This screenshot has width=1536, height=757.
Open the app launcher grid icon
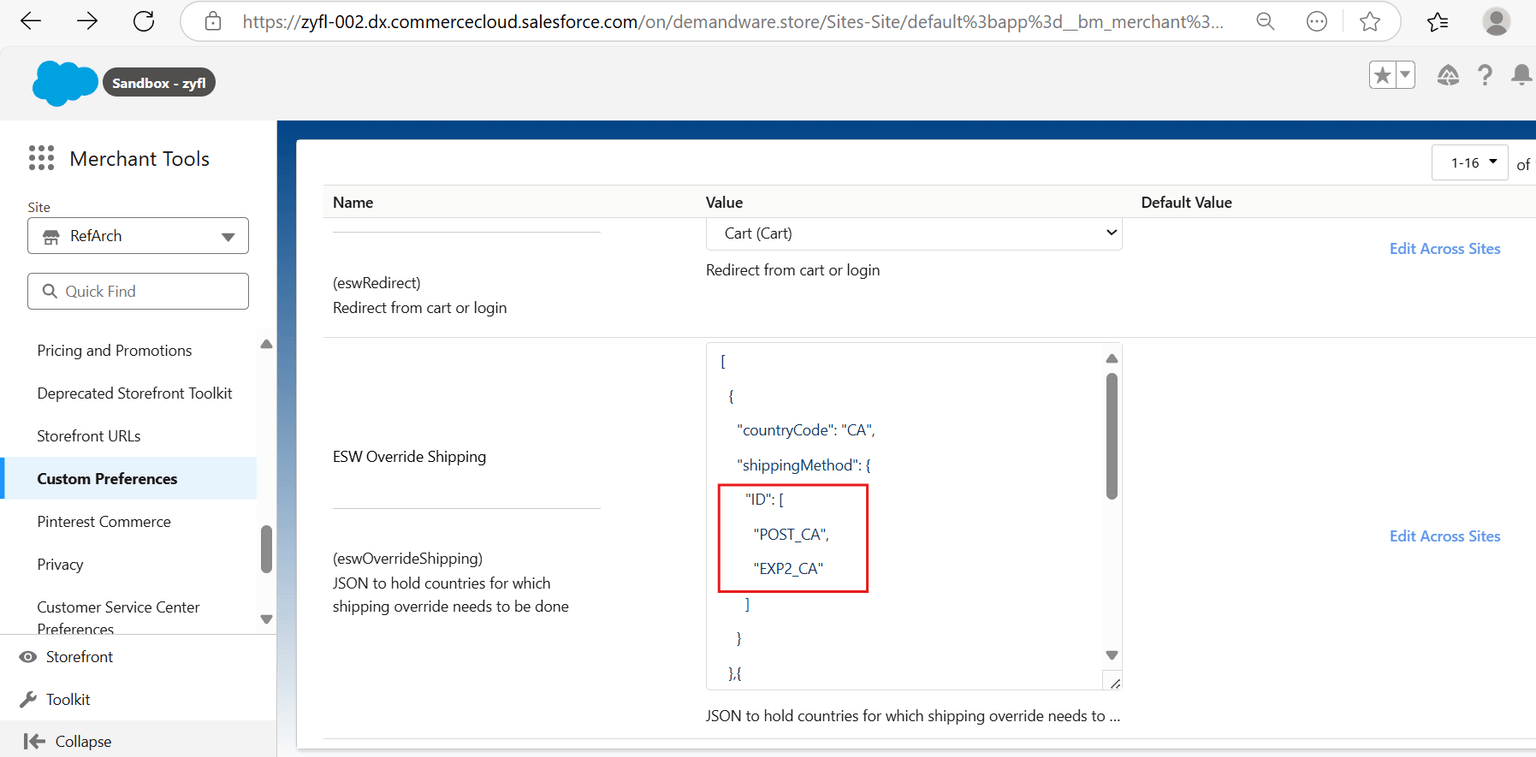(41, 158)
